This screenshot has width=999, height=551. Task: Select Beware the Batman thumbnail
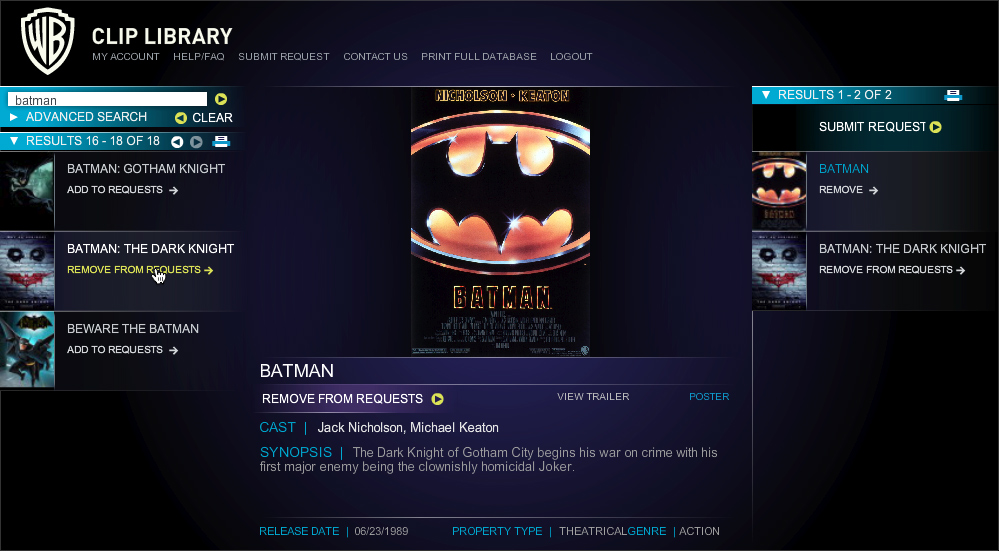coord(27,350)
